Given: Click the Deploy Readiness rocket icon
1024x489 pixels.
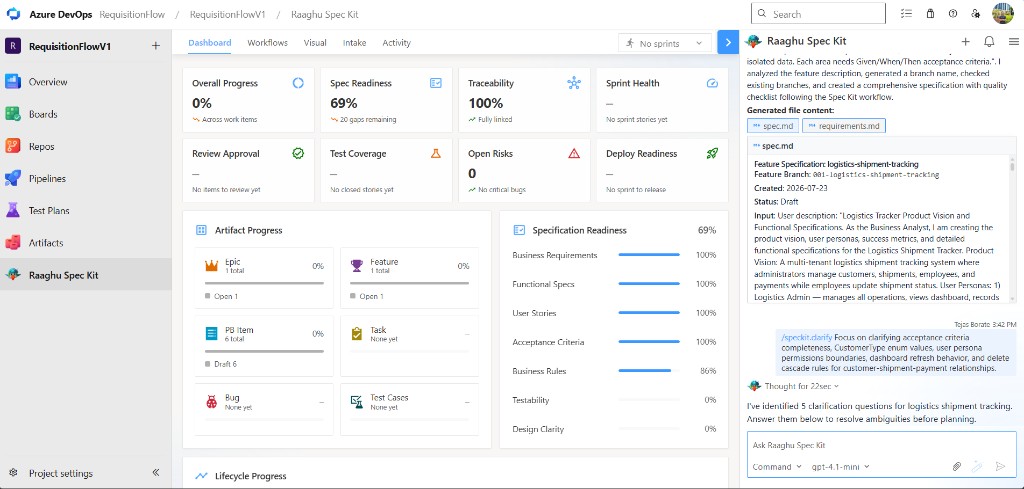Looking at the screenshot, I should click(712, 153).
